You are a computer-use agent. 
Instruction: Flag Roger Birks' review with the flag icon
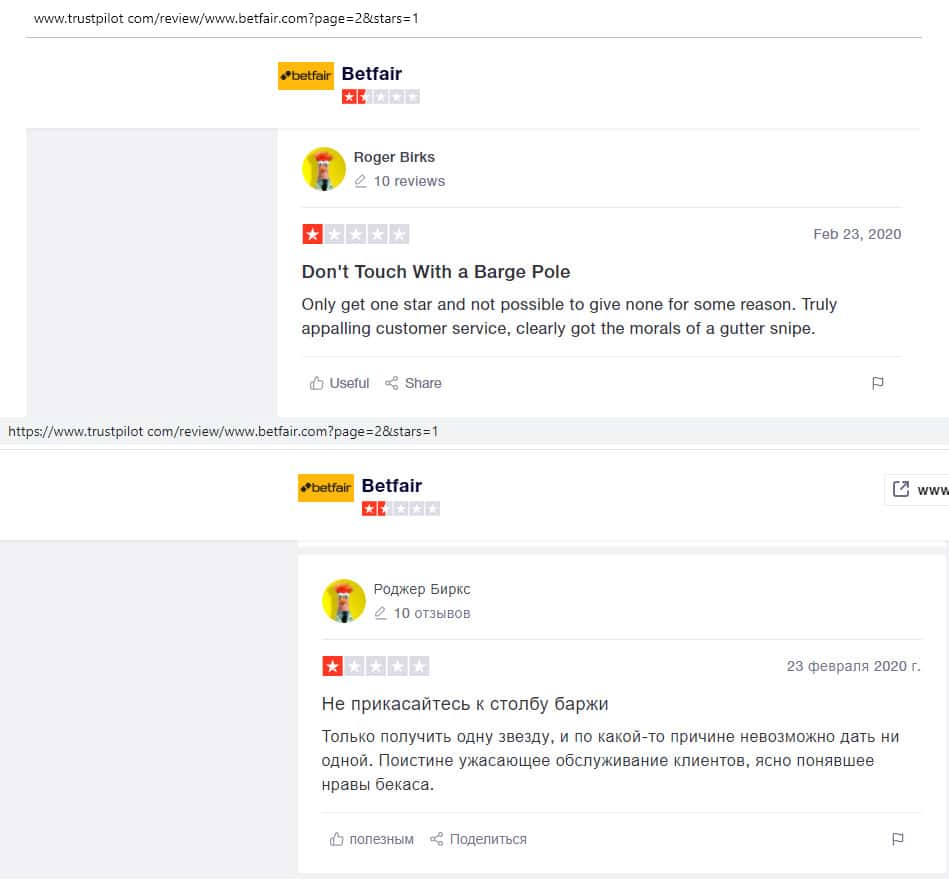(x=878, y=383)
